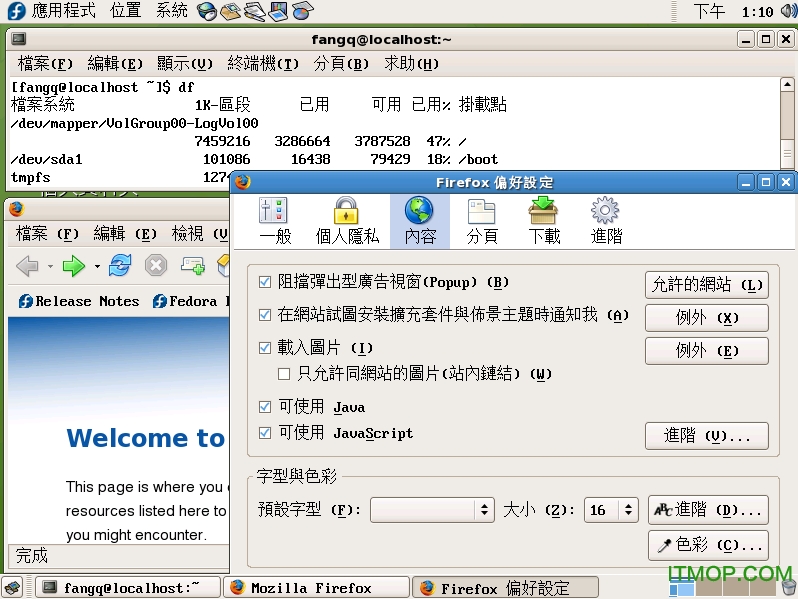Click the Fedora logo on top panel
This screenshot has height=599, width=798.
tap(16, 11)
